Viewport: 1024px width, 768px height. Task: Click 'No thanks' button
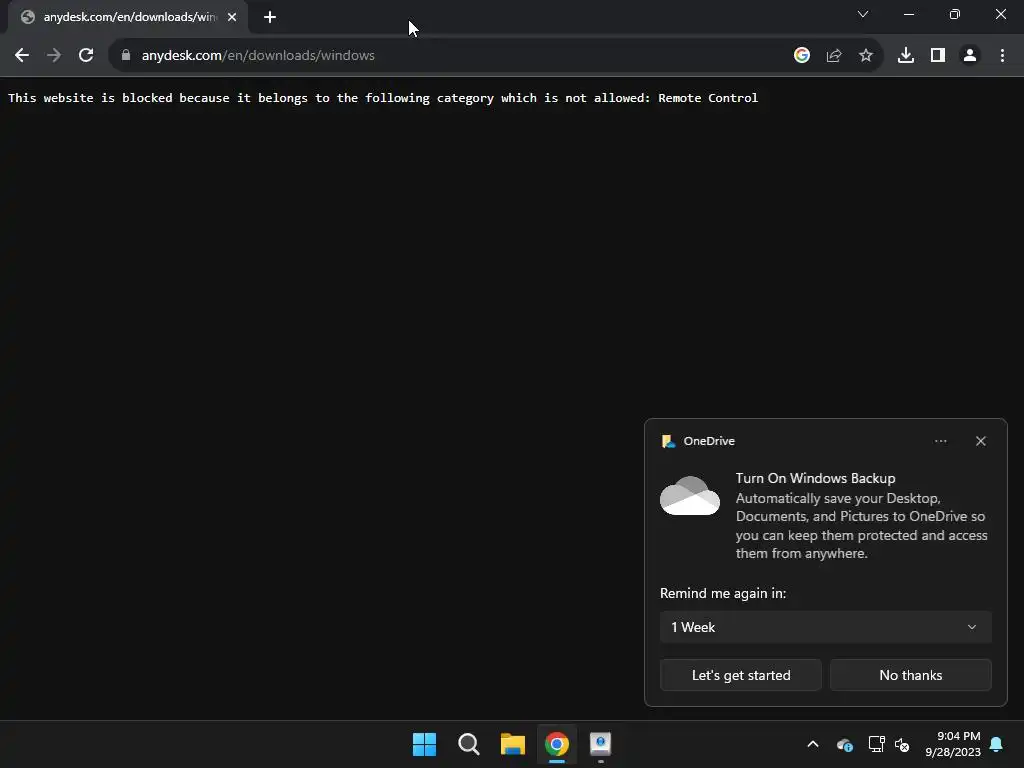coord(910,675)
